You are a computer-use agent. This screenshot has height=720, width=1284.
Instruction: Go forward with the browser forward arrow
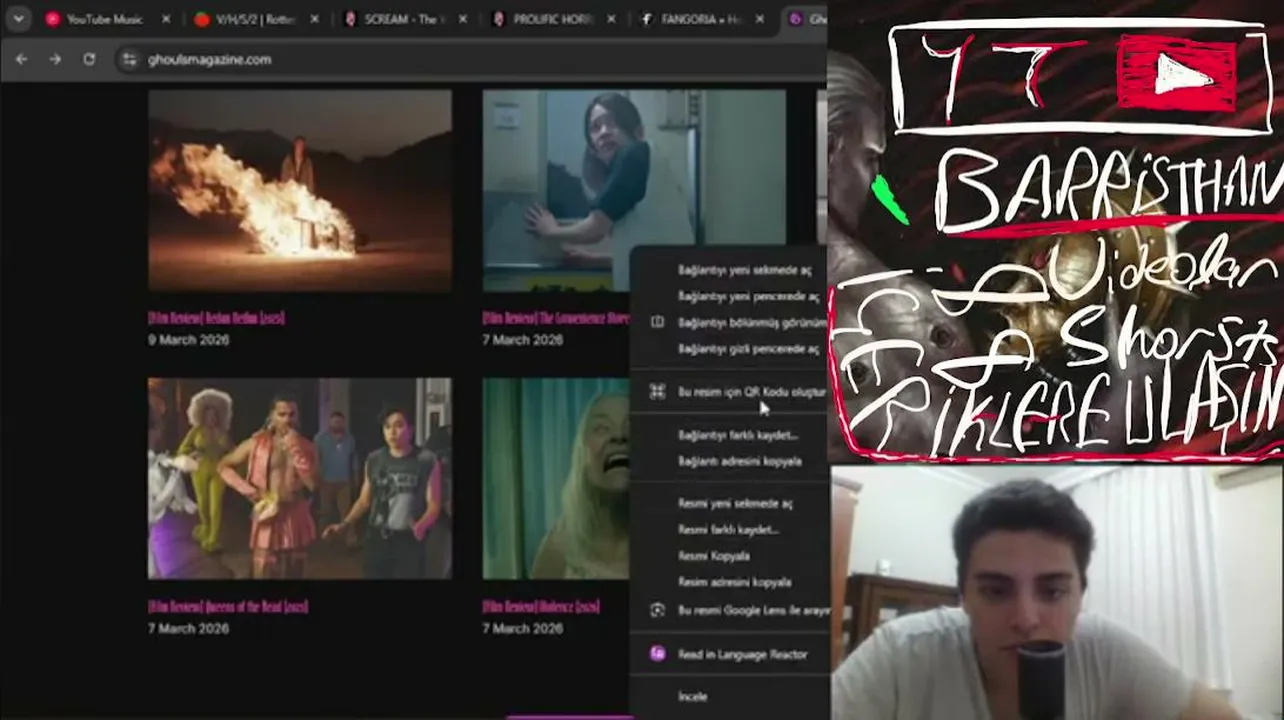click(x=55, y=59)
